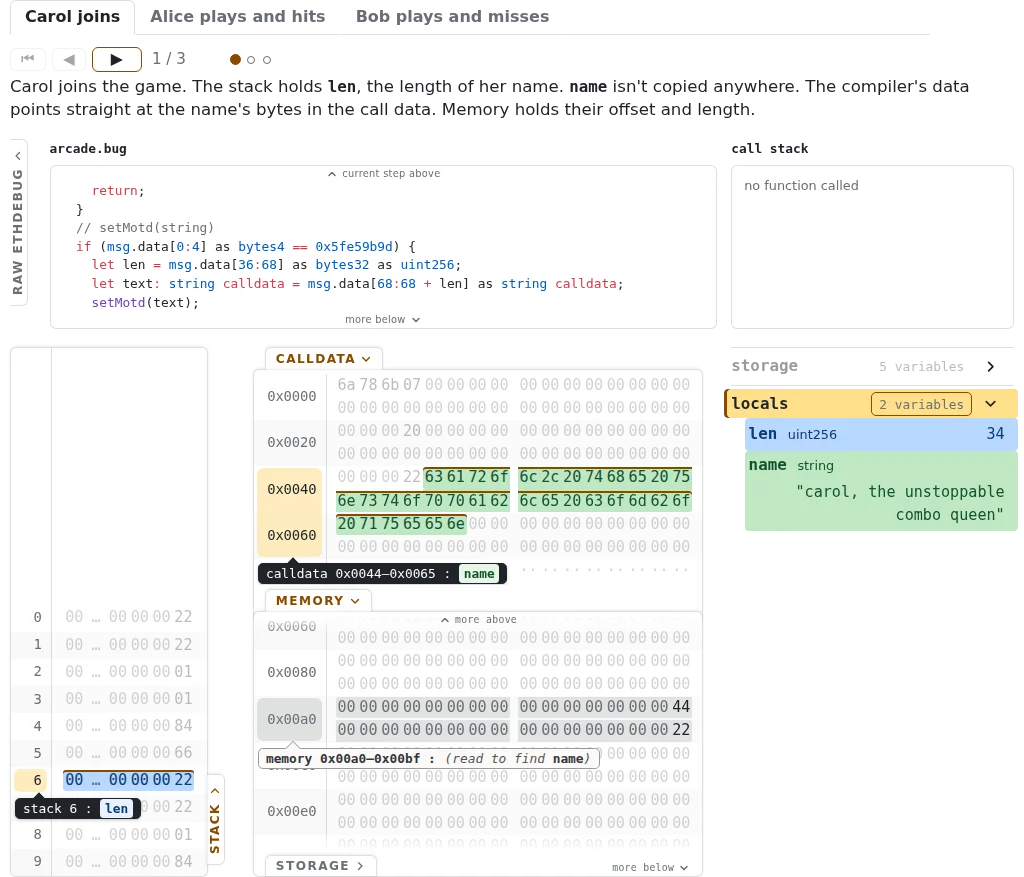Viewport: 1024px width, 877px height.
Task: Click the '(read to find name)' memory annotation
Action: click(517, 758)
